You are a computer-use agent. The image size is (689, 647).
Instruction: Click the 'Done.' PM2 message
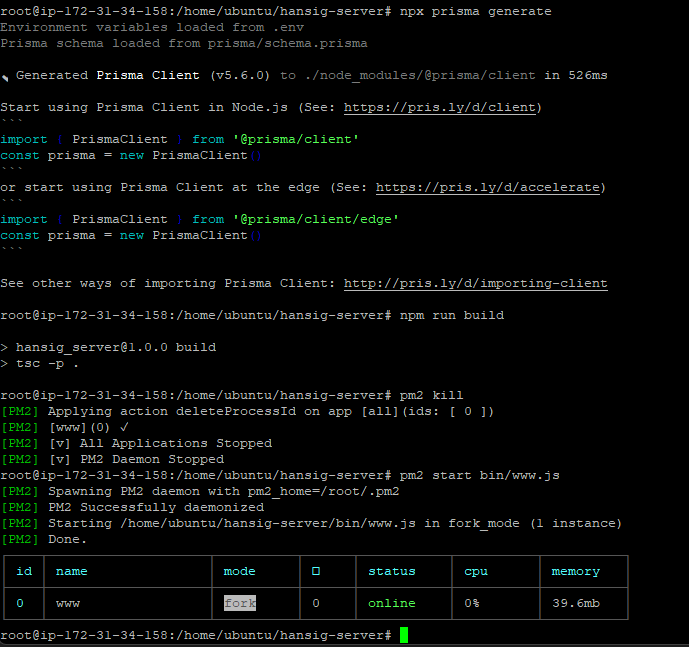pos(67,539)
